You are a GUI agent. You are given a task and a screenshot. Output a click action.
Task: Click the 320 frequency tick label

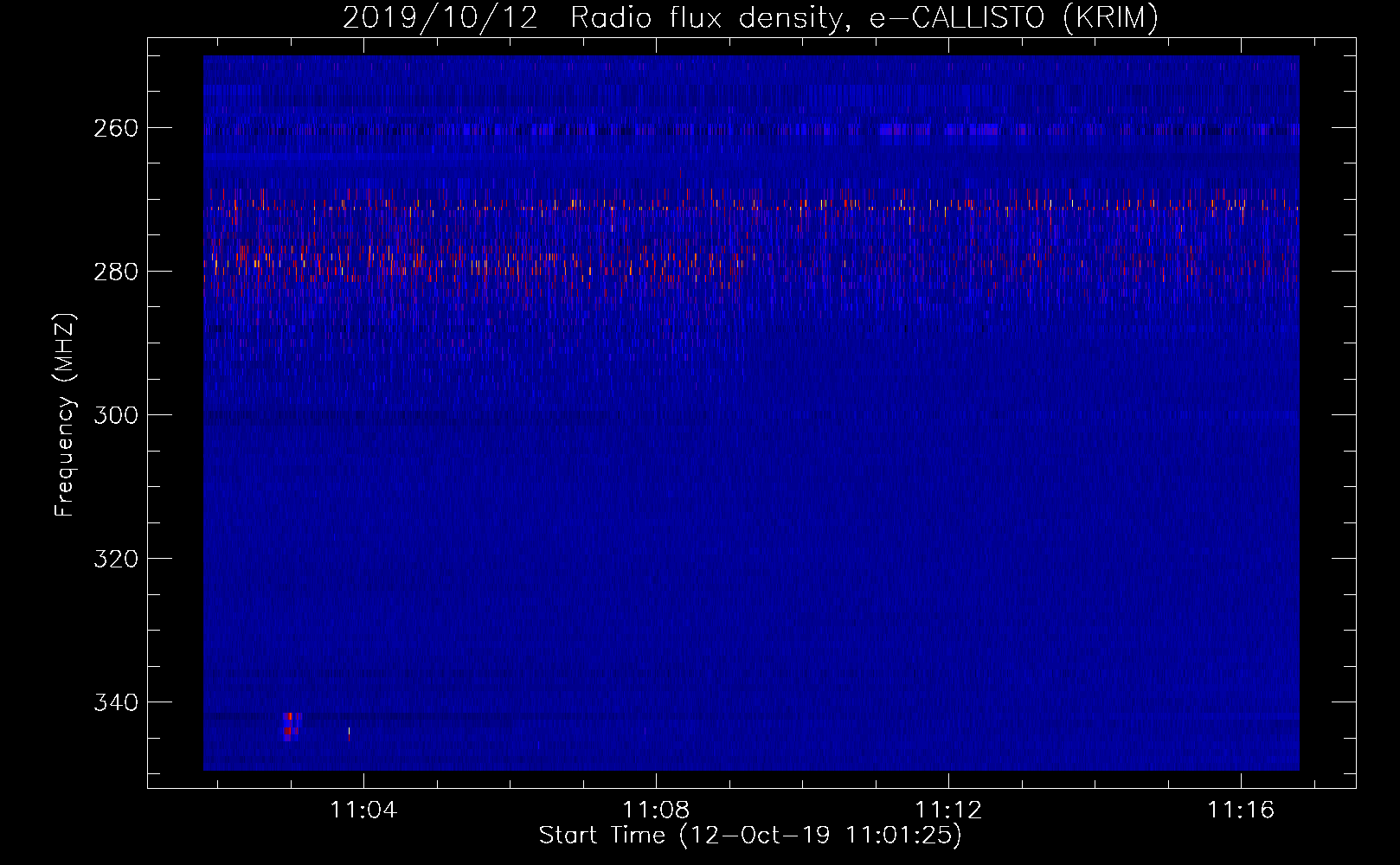click(x=116, y=559)
